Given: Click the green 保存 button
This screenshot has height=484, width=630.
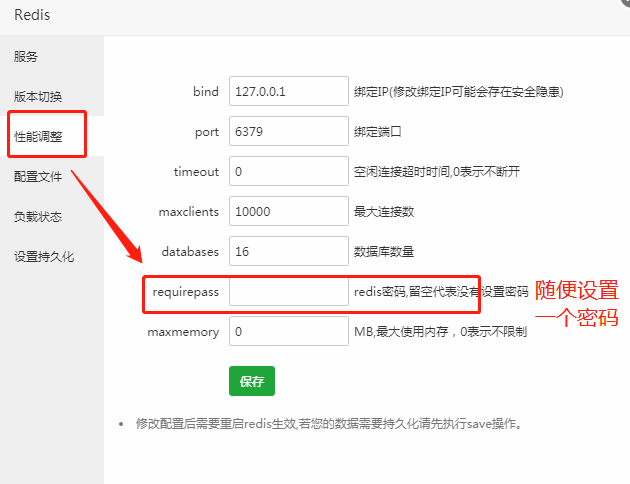Looking at the screenshot, I should (x=252, y=381).
